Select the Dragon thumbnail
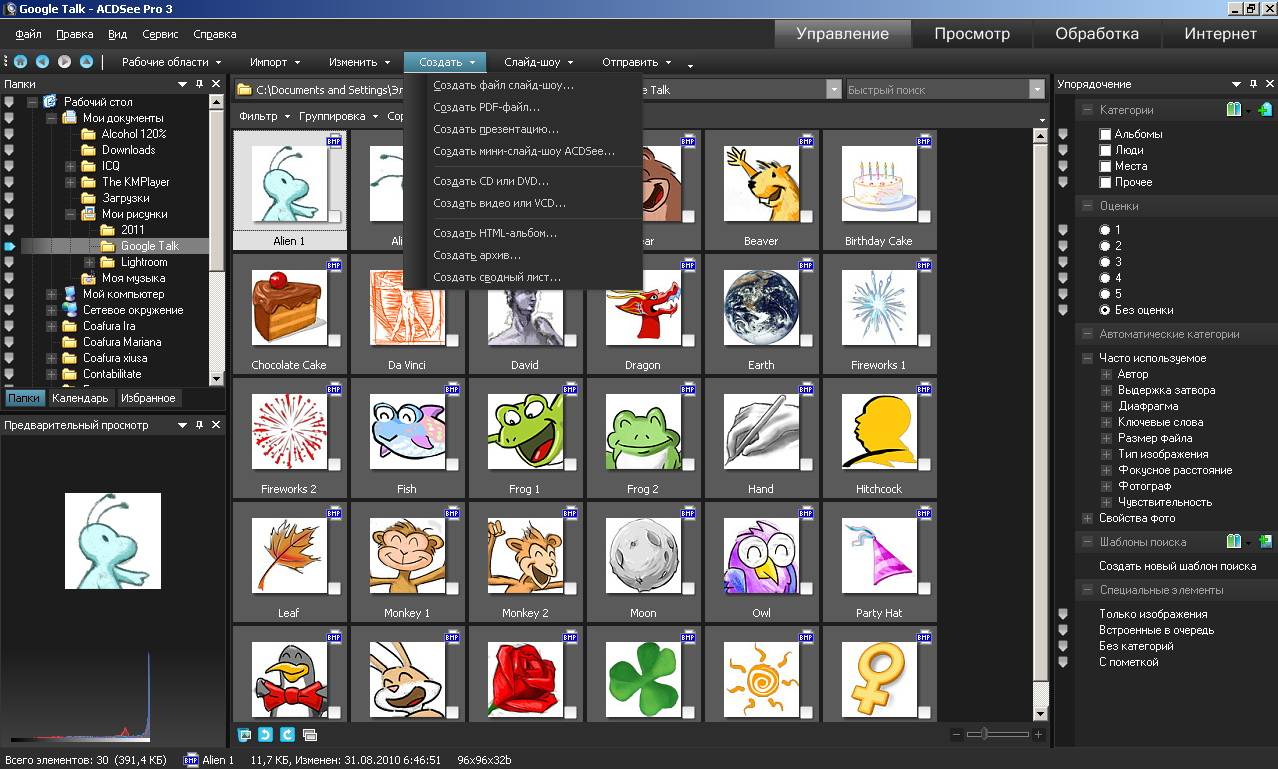This screenshot has height=769, width=1278. coord(643,314)
